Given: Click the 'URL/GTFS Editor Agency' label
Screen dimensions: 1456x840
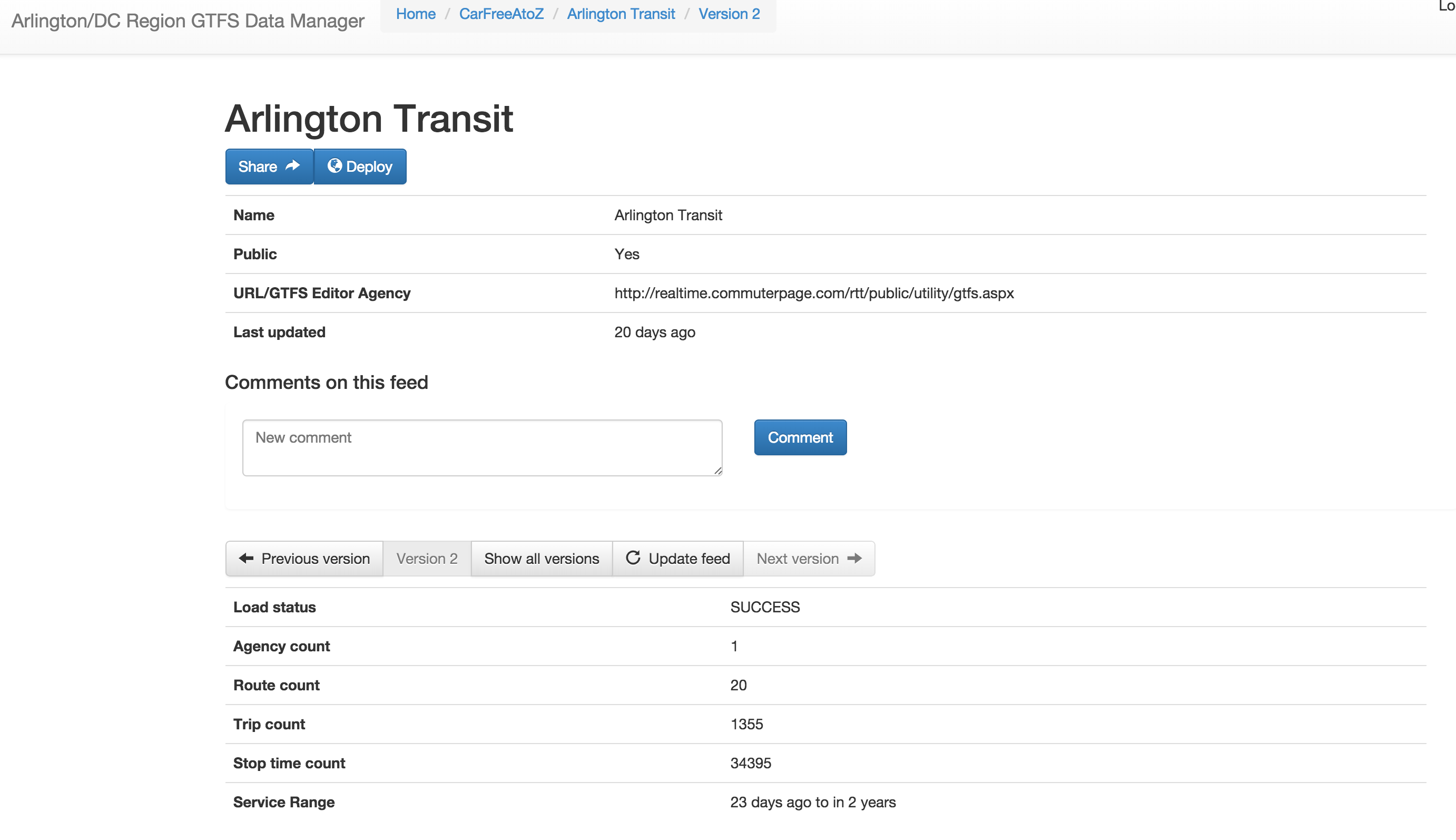Looking at the screenshot, I should 322,293.
